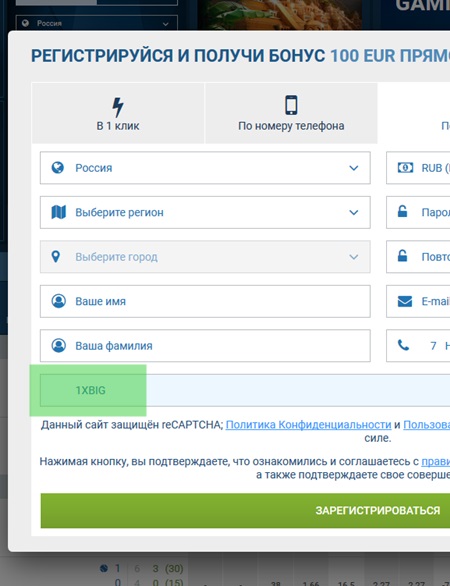Click the phone handset icon
Image resolution: width=450 pixels, height=586 pixels.
pyautogui.click(x=403, y=345)
